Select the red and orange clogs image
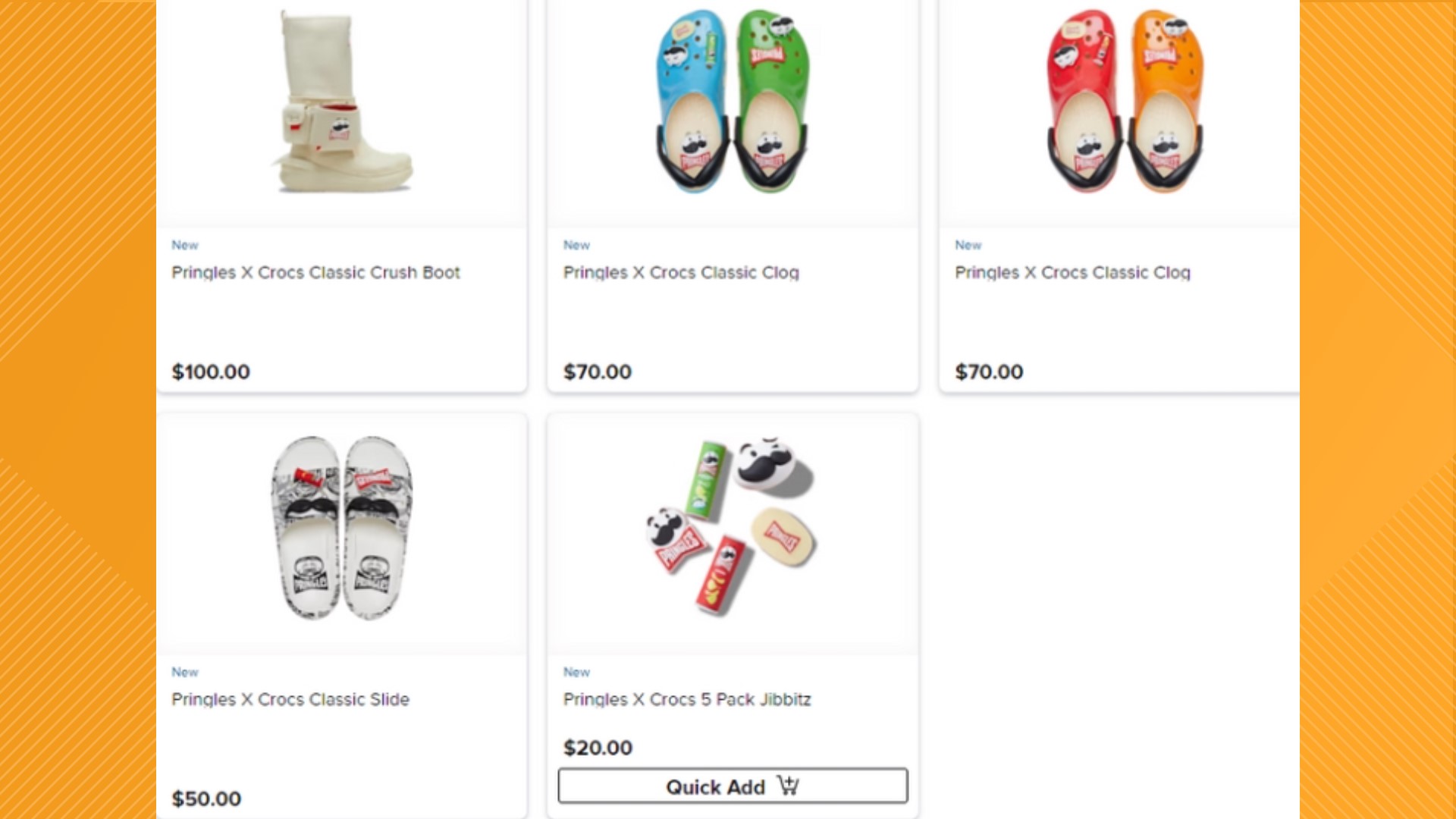The width and height of the screenshot is (1456, 819). [x=1122, y=106]
